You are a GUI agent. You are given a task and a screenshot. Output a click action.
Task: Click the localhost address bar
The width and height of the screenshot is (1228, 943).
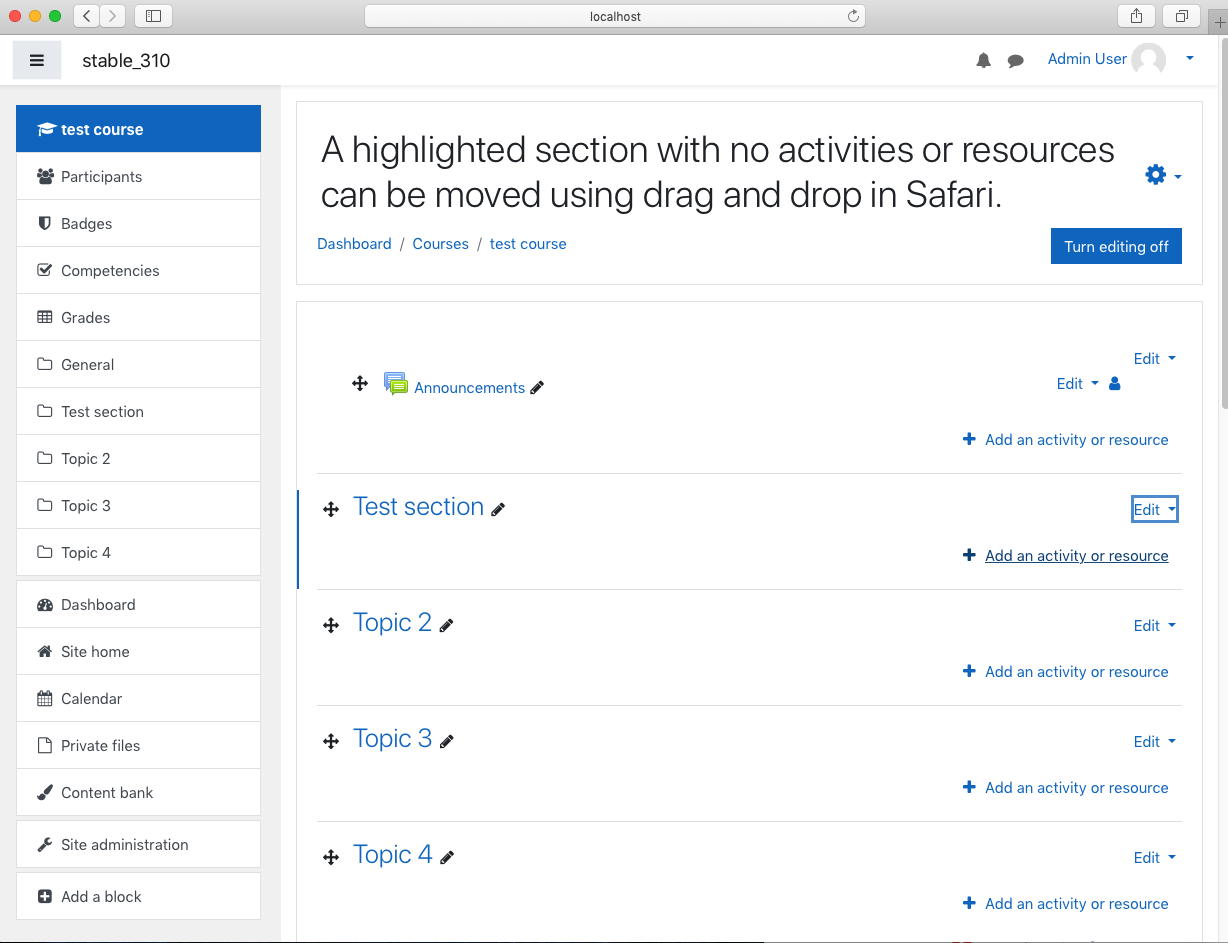(x=615, y=16)
